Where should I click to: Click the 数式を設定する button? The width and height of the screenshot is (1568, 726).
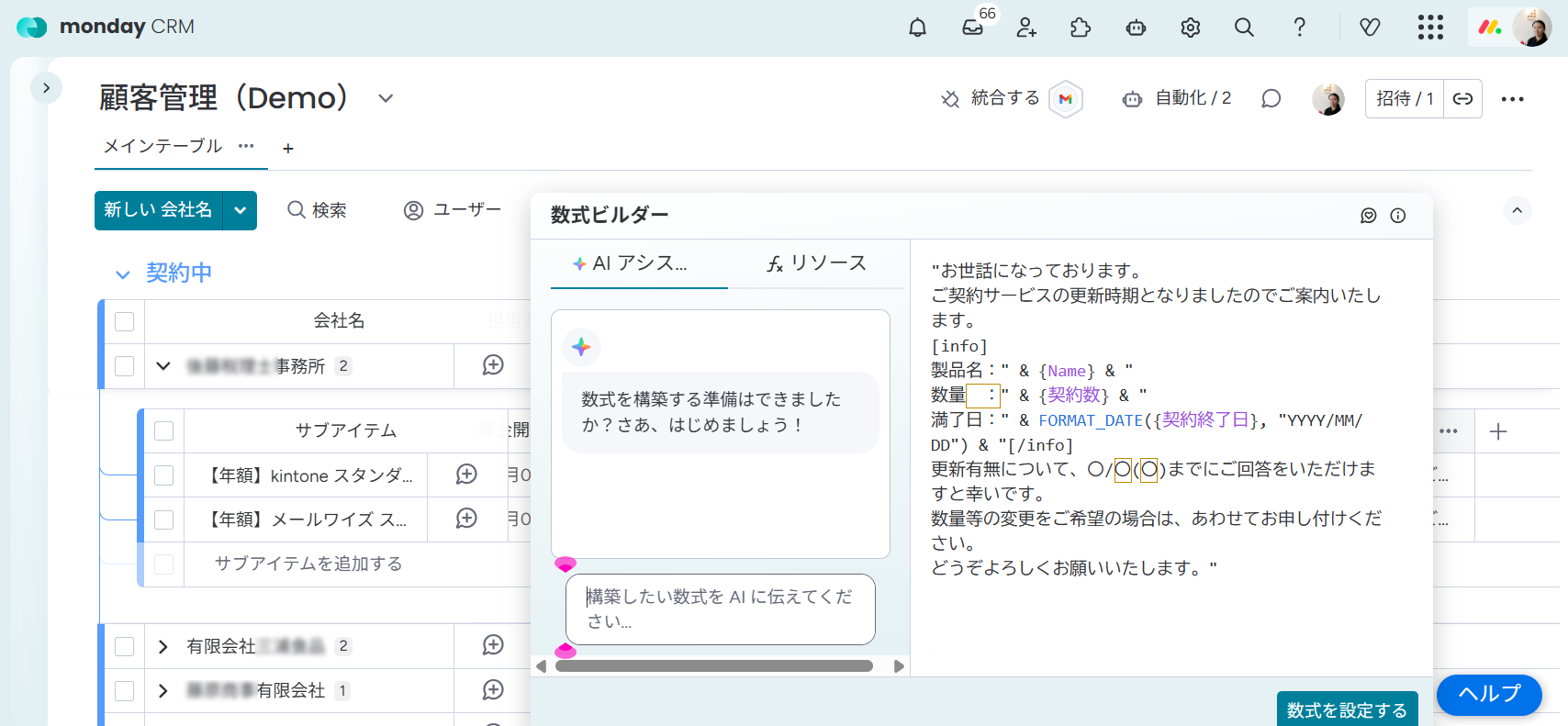1346,709
